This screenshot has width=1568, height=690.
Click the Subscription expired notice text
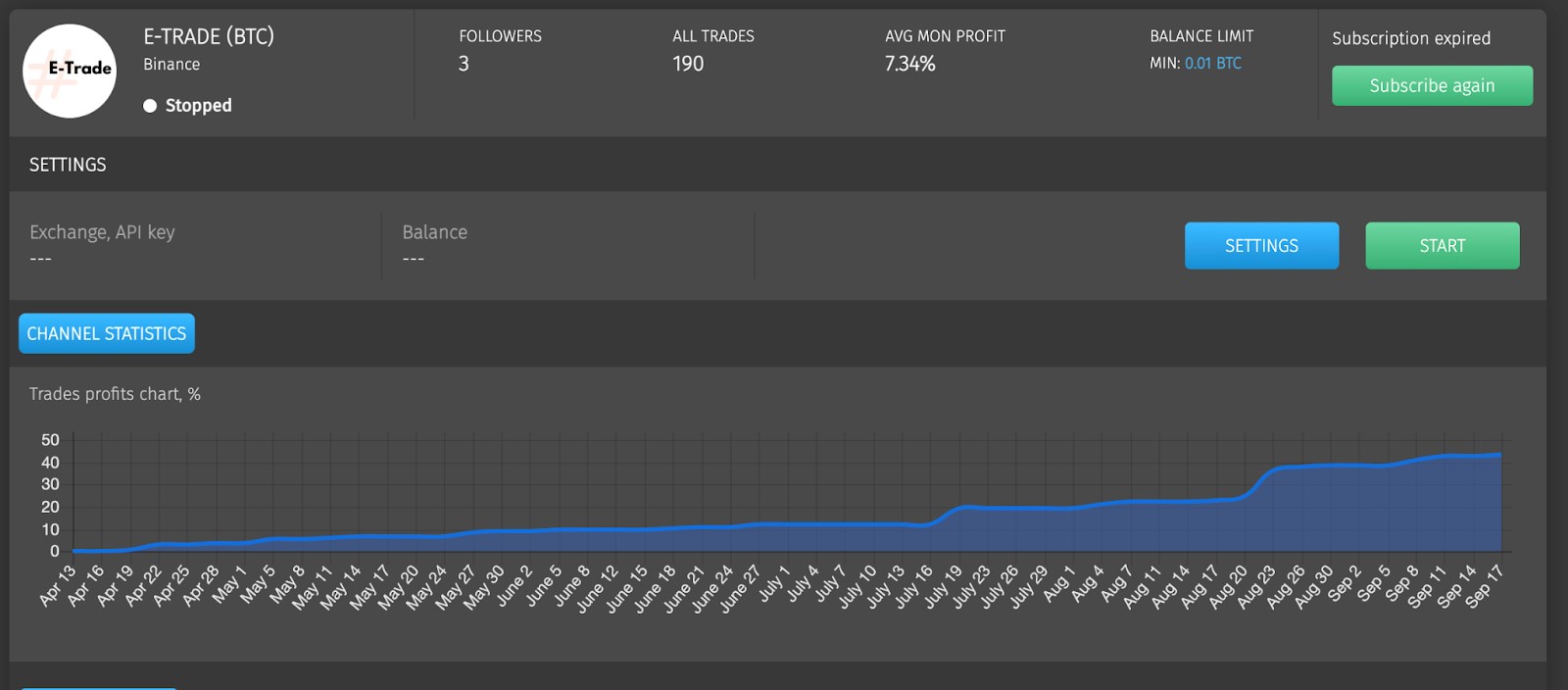[1410, 38]
